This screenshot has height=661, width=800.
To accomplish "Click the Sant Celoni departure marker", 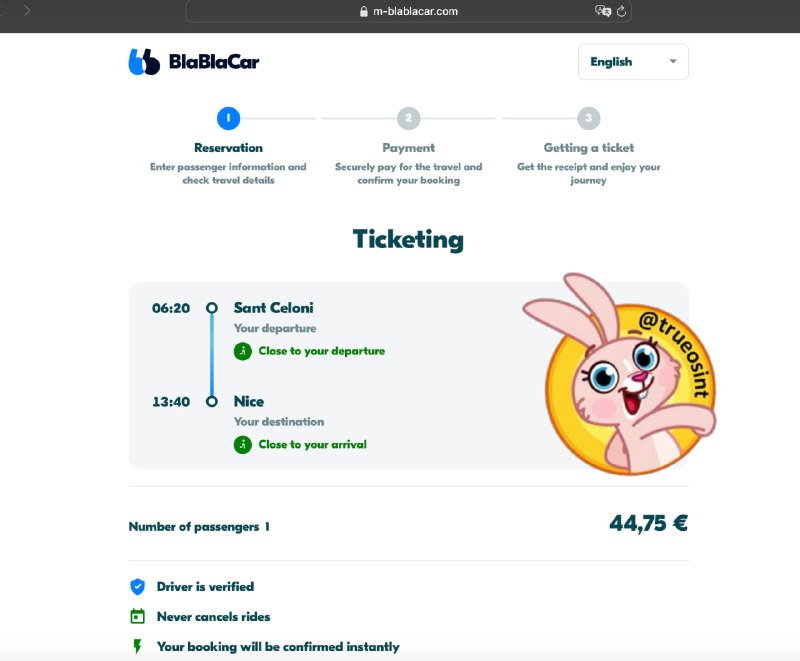I will [212, 308].
